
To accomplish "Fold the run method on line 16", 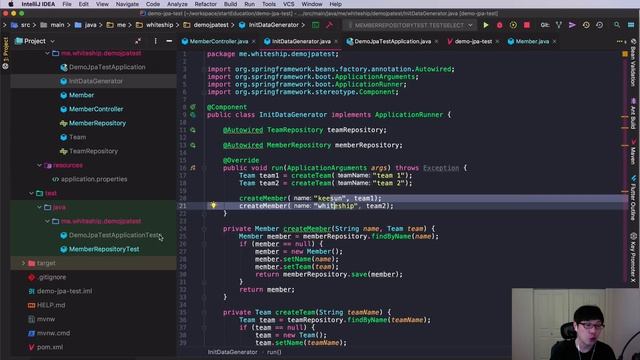I will tap(204, 168).
